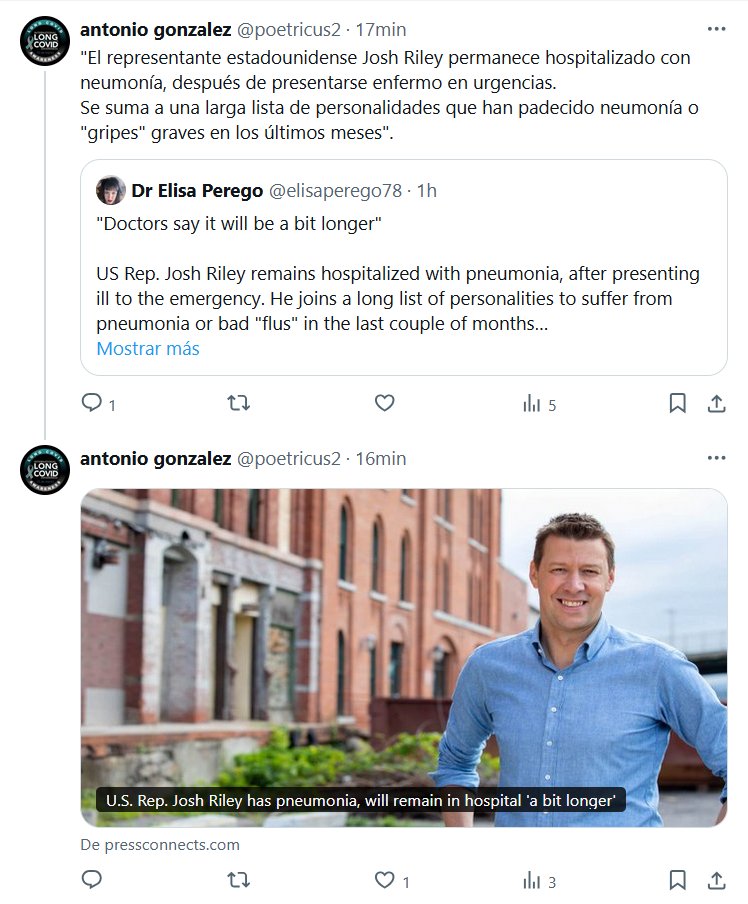Image resolution: width=748 pixels, height=904 pixels.
Task: Reply to the second tweet
Action: [92, 880]
